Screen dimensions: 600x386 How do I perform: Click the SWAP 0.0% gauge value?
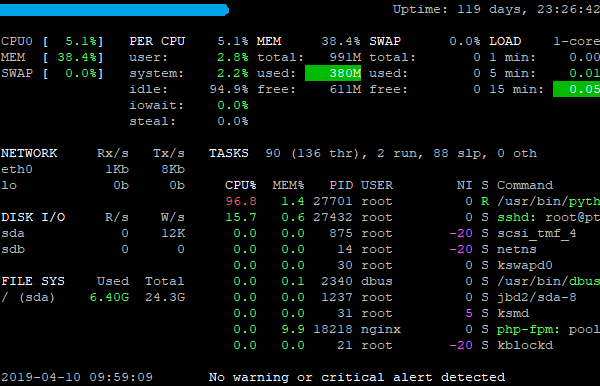81,73
